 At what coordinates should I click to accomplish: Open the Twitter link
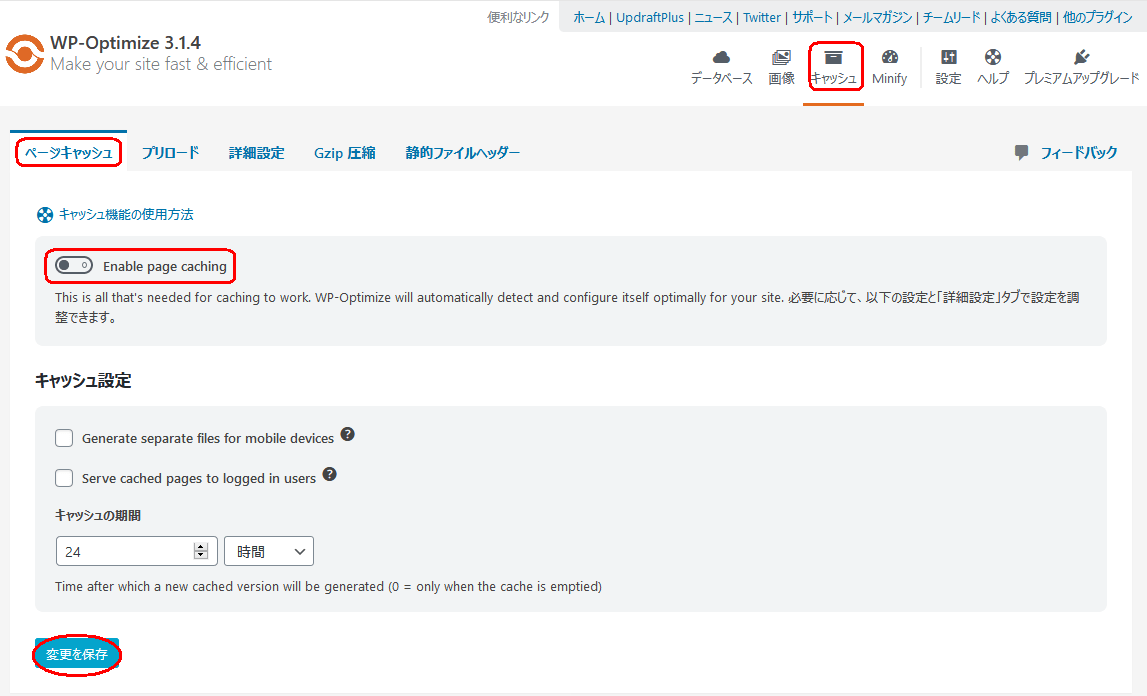pos(761,18)
